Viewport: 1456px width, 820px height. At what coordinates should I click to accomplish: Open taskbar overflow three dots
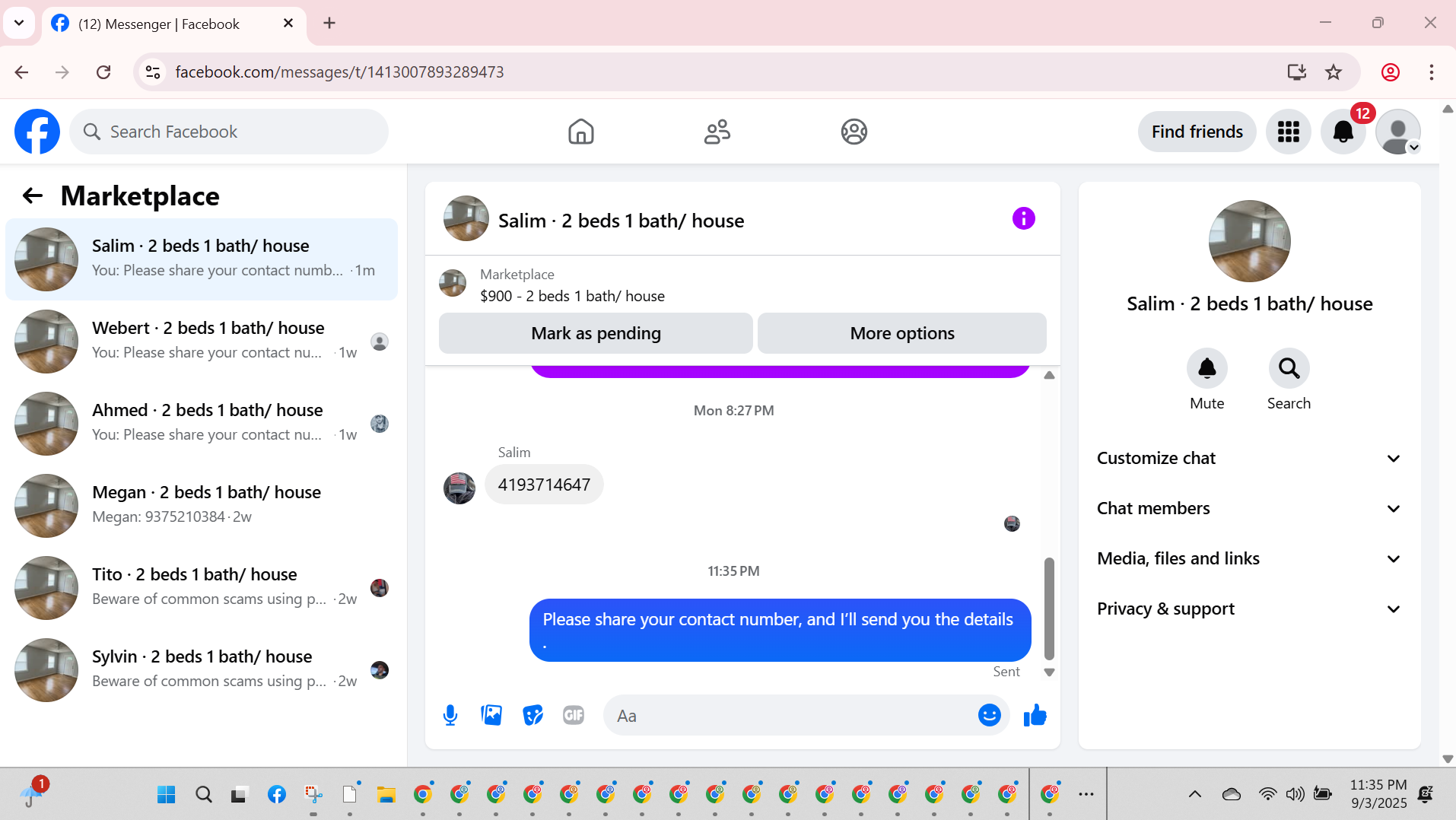click(1086, 795)
